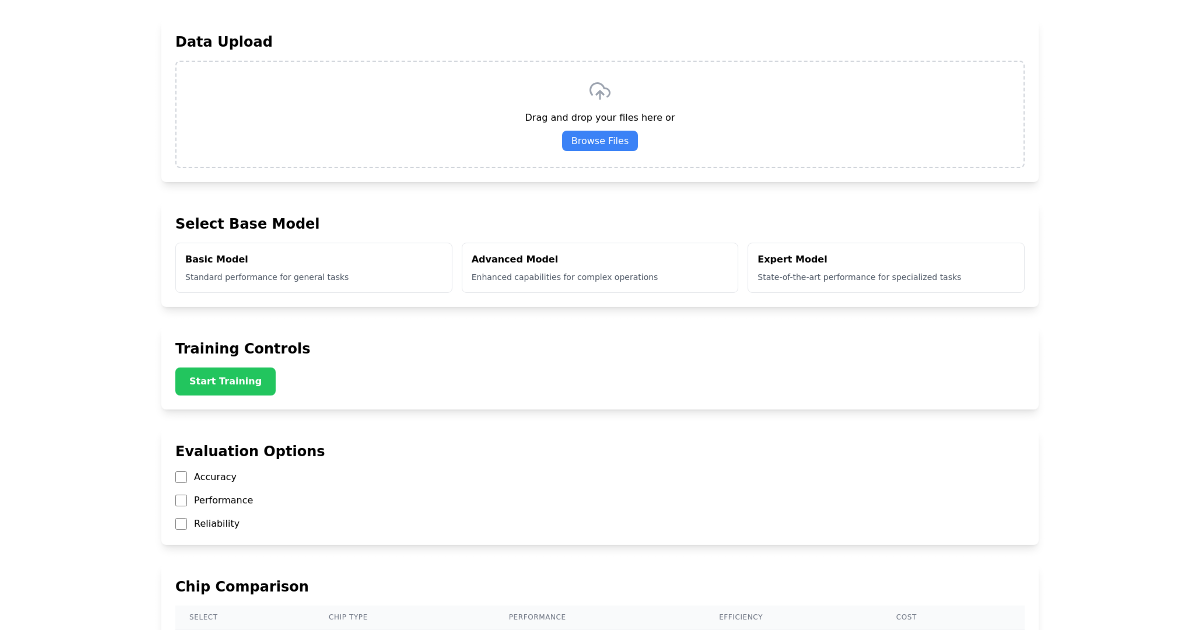Click the cloud upload icon
The height and width of the screenshot is (630, 1200).
click(599, 90)
